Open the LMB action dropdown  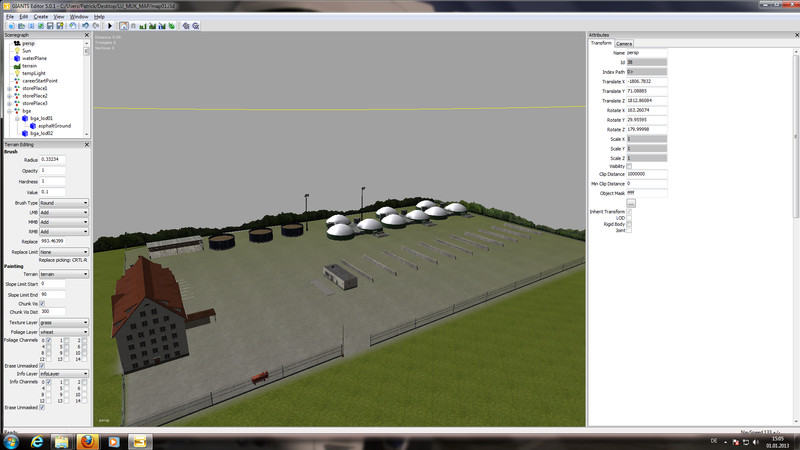64,212
